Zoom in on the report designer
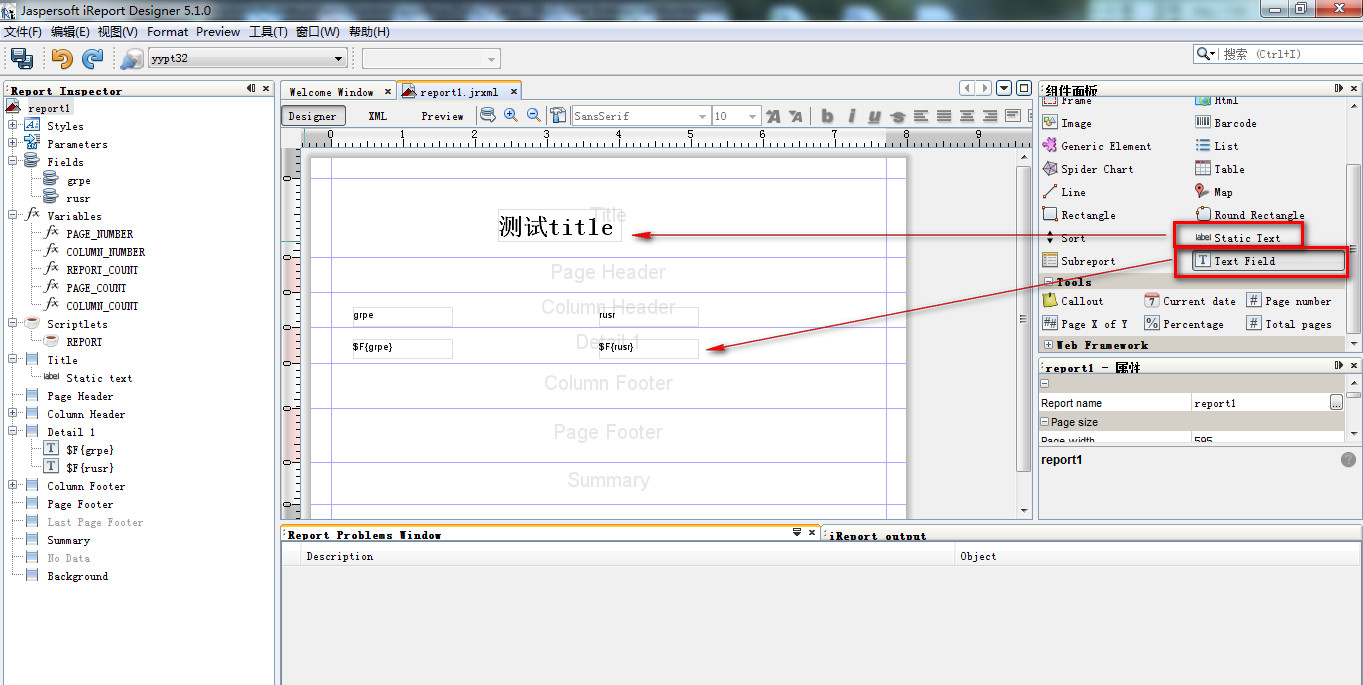The height and width of the screenshot is (685, 1363). (x=511, y=115)
